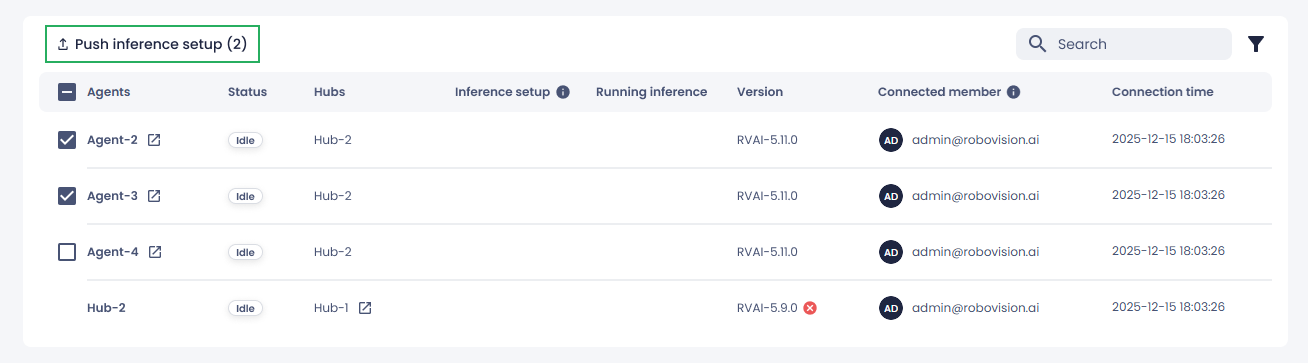Click admin@robovision.ai in Hub-2 row
Viewport: 1308px width, 363px height.
(x=975, y=308)
